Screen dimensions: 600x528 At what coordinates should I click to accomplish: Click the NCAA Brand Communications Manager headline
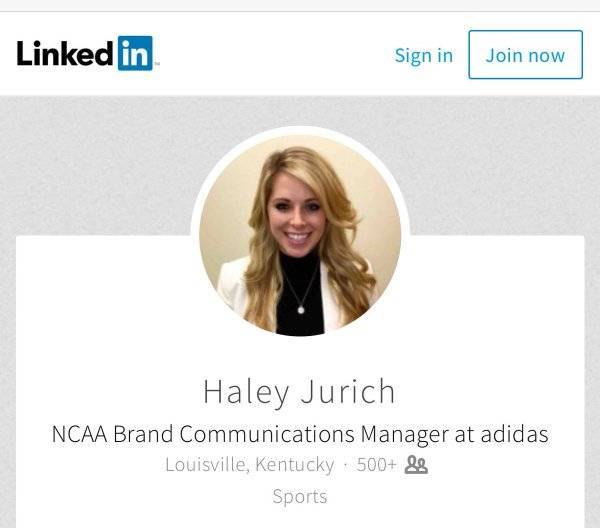300,435
